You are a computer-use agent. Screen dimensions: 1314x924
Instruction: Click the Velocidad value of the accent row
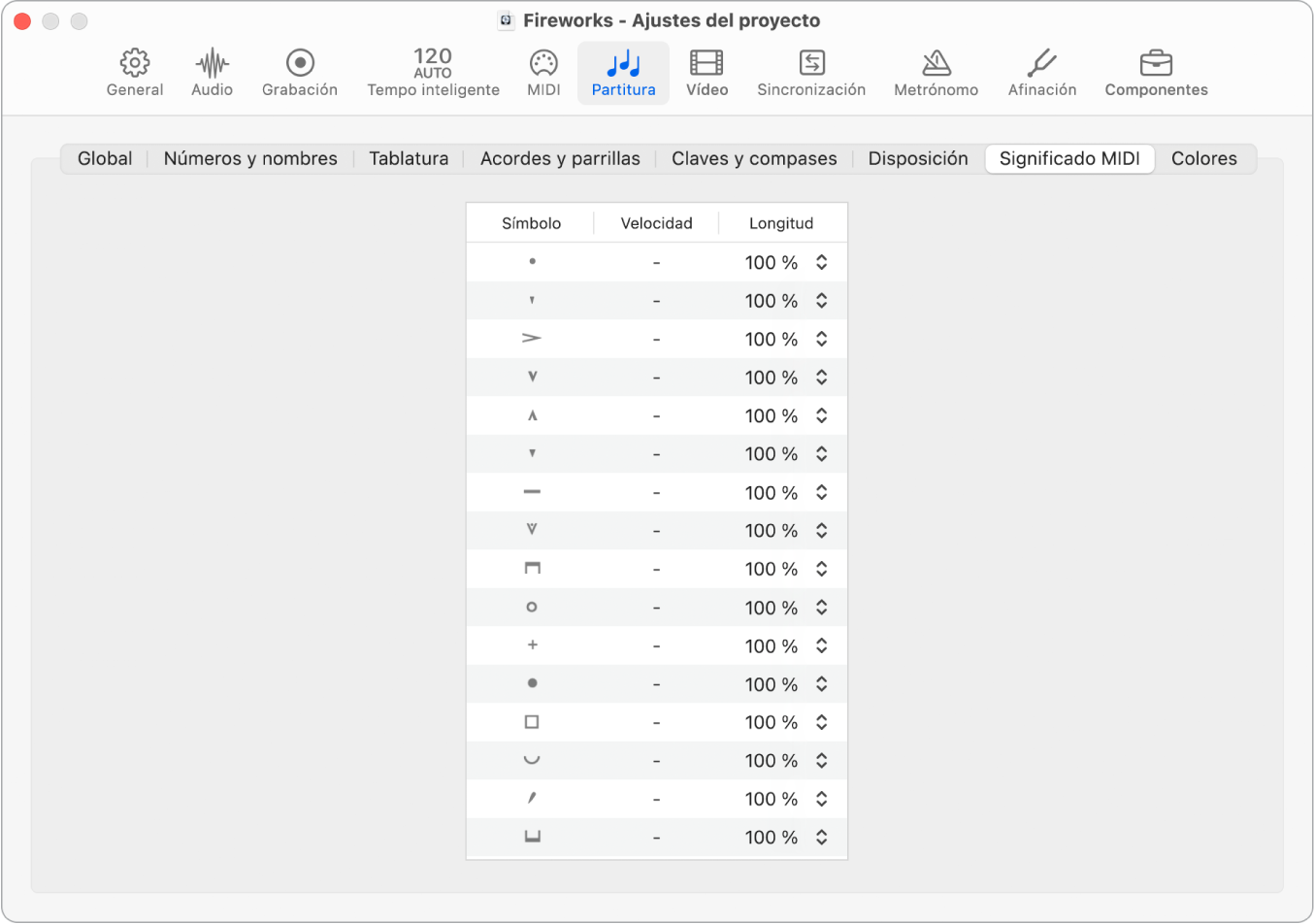657,340
